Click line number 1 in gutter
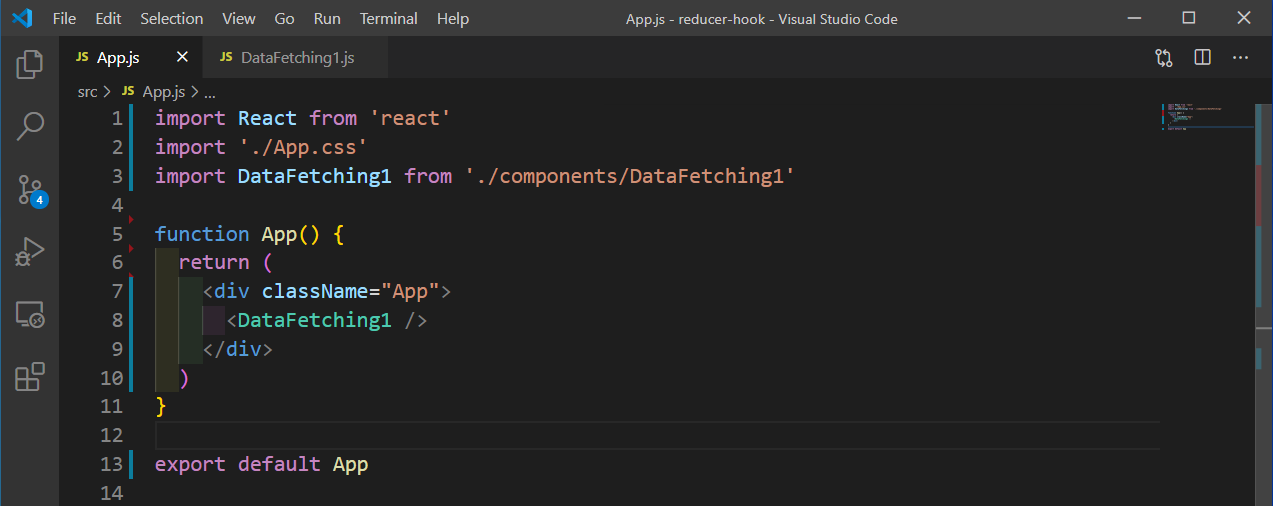 point(117,118)
